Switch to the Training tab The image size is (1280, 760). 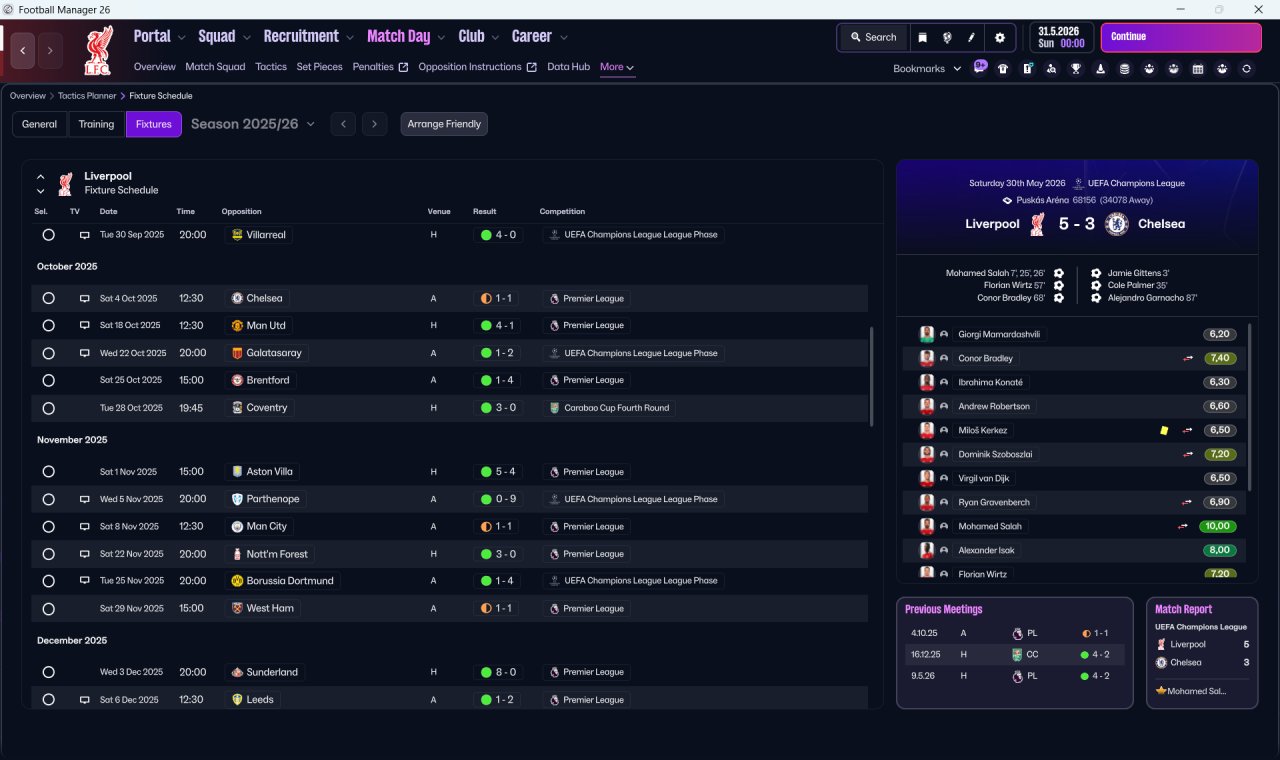[x=96, y=124]
